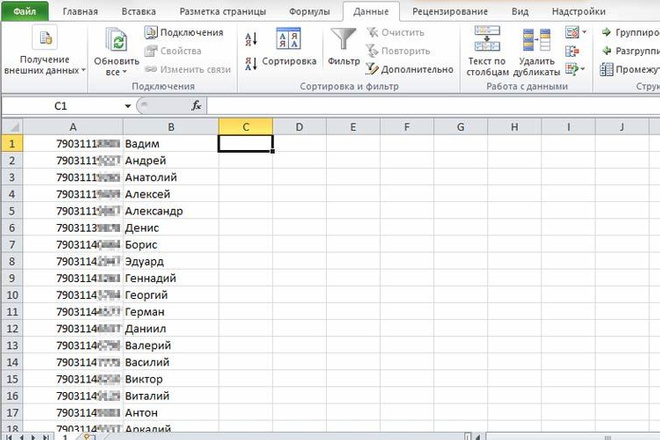This screenshot has width=660, height=440.
Task: Sort ascending A to Я
Action: point(251,40)
